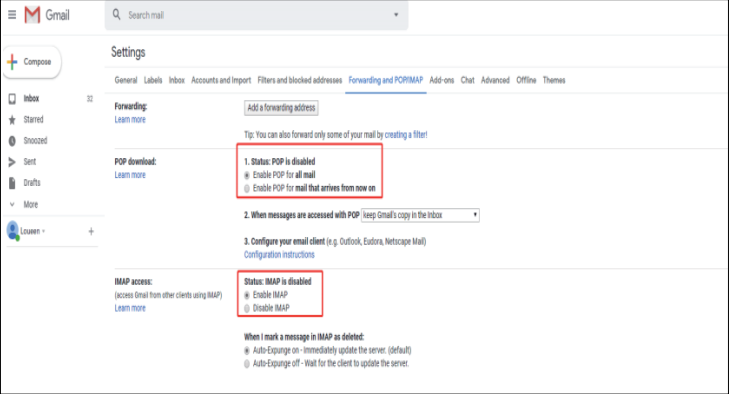Switch to the Add-ons tab
Screen dimensions: 729x394
pyautogui.click(x=442, y=80)
